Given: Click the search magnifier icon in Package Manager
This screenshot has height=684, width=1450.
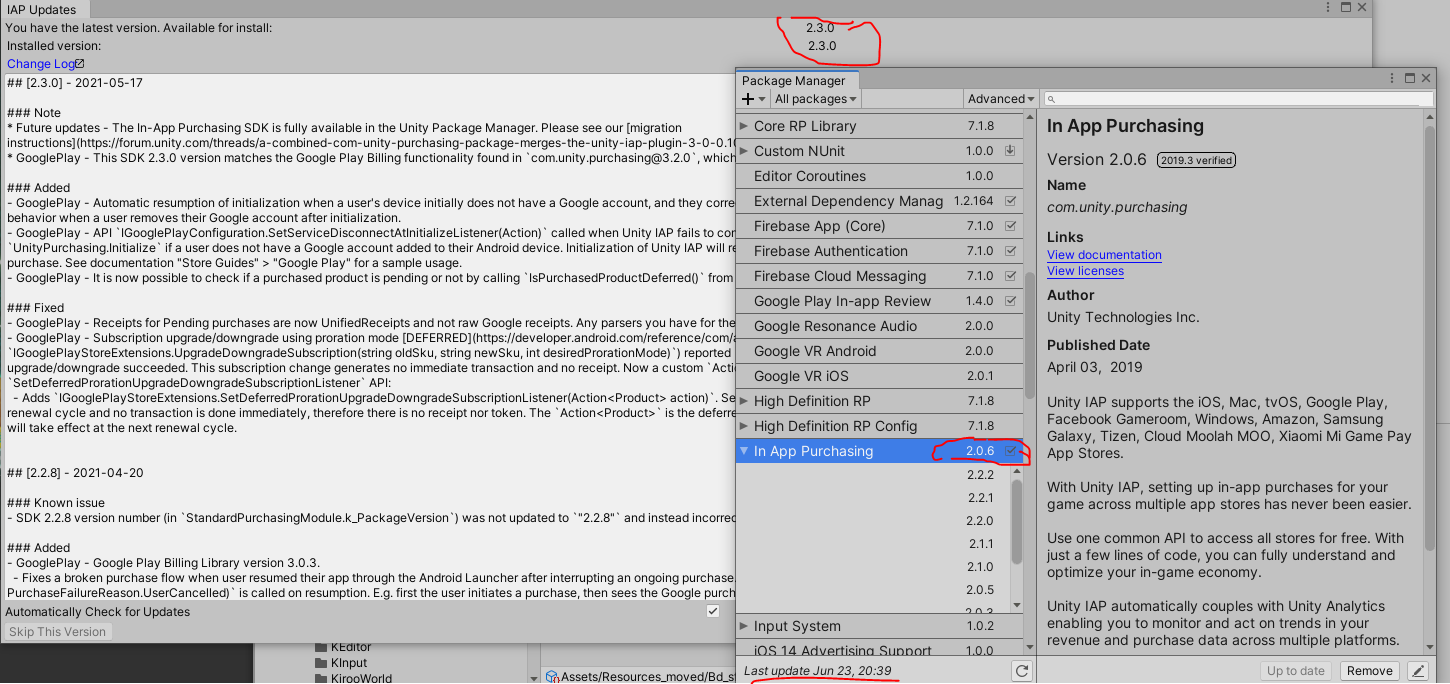Looking at the screenshot, I should [1051, 99].
